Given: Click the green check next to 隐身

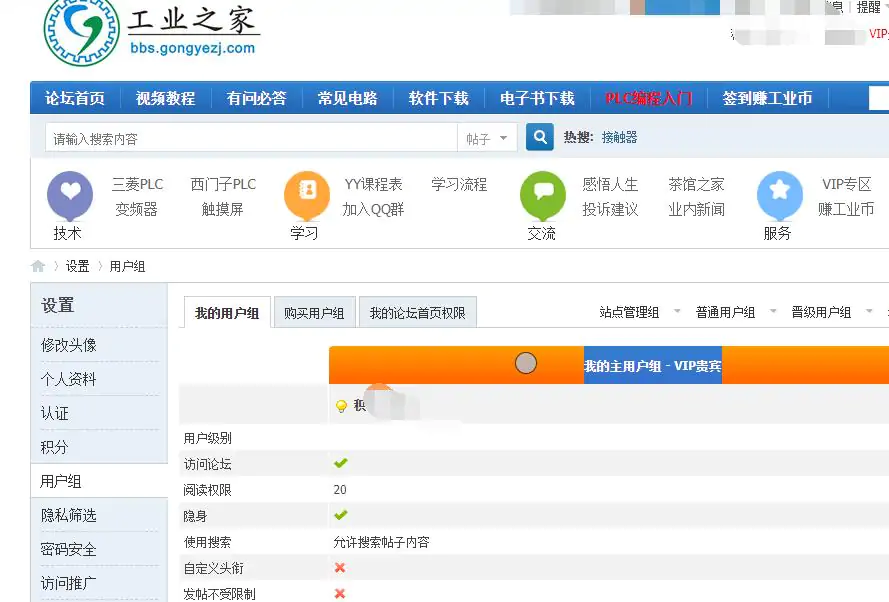Looking at the screenshot, I should click(x=340, y=515).
